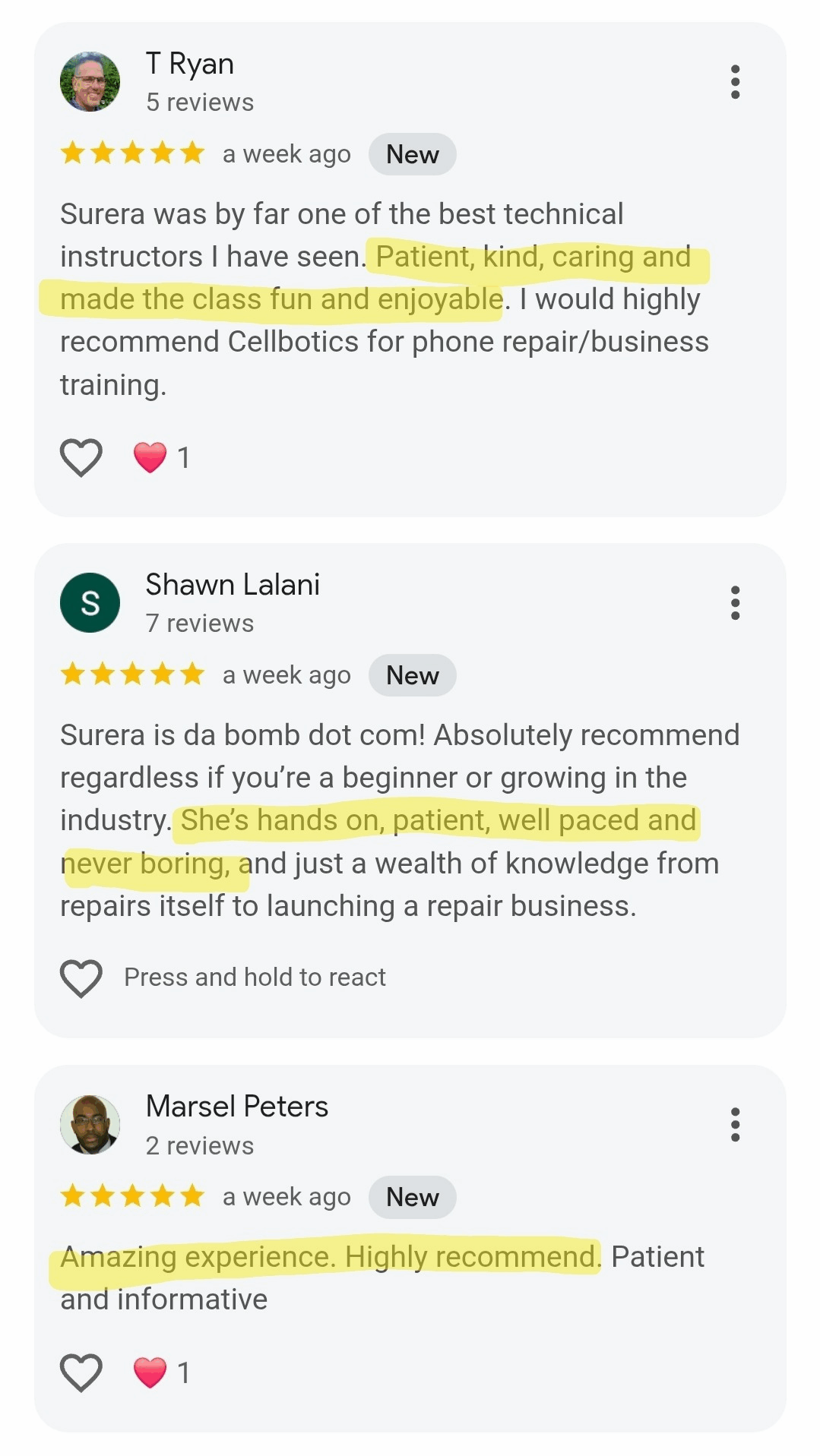Open T Ryan's profile photo

[90, 82]
